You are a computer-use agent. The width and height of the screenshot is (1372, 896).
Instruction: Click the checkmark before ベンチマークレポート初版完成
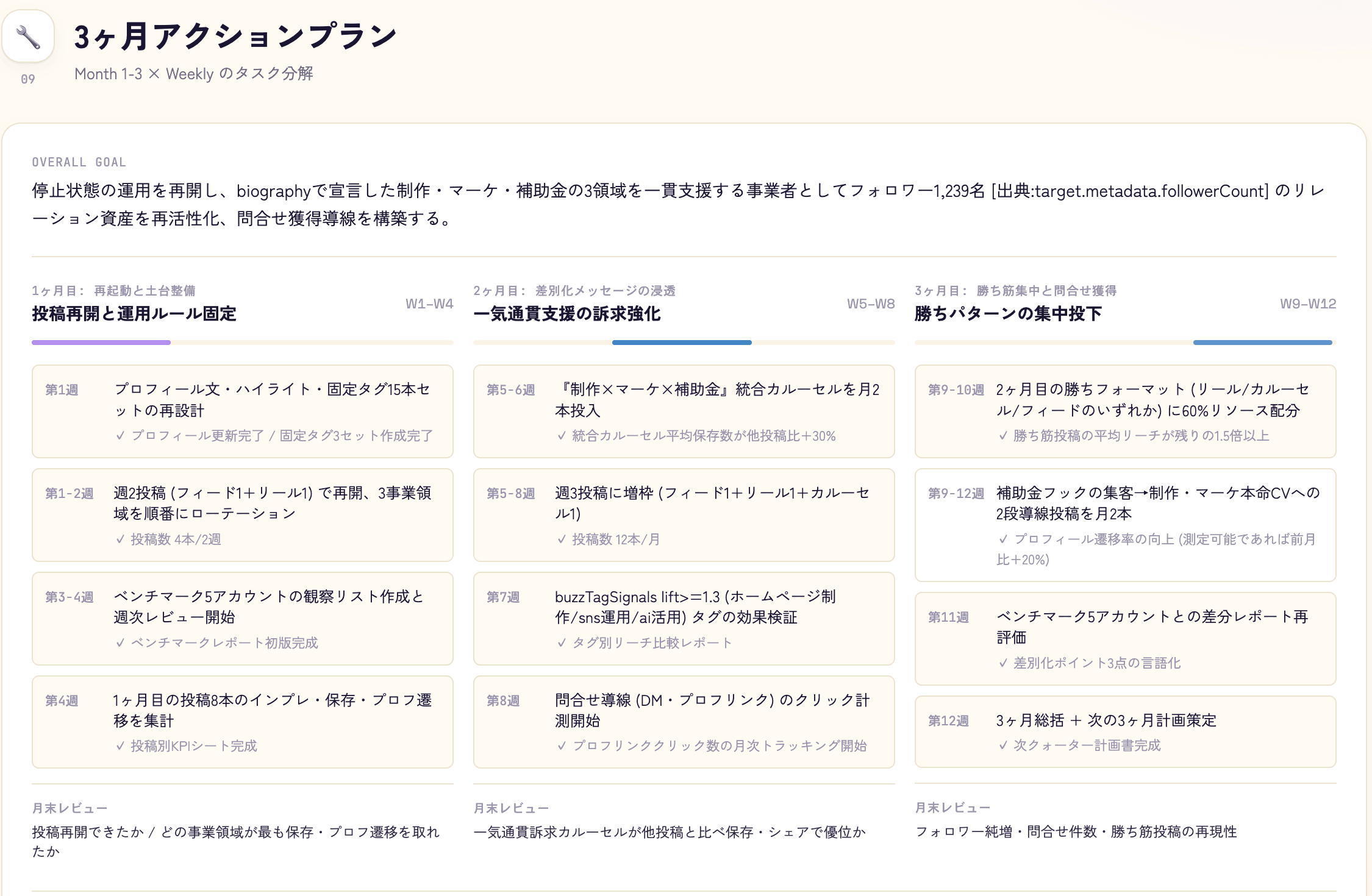click(120, 643)
